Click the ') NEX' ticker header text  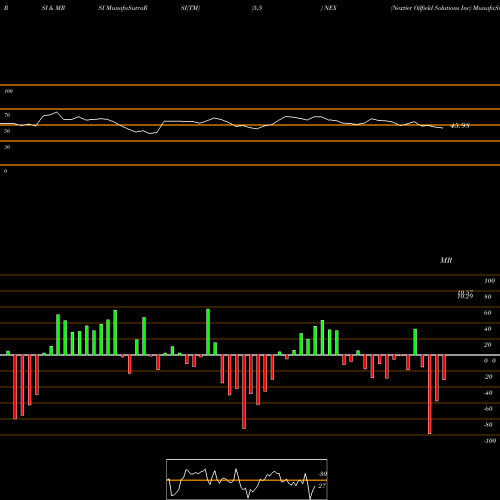[329, 8]
